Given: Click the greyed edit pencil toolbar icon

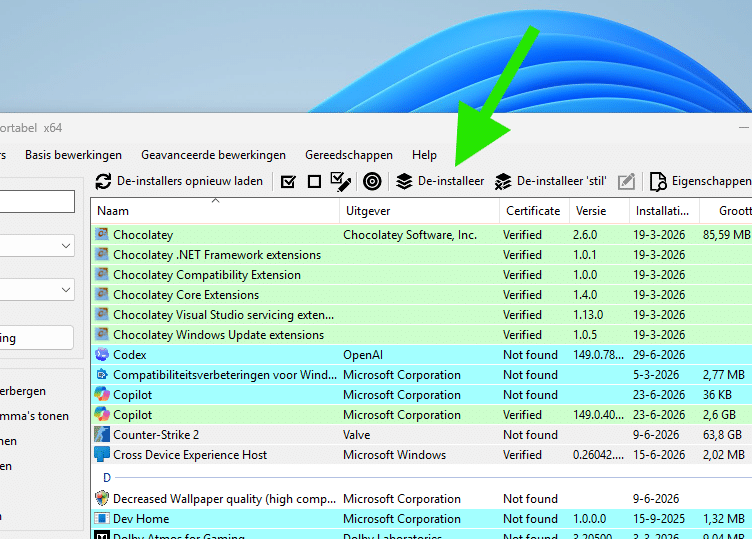Looking at the screenshot, I should [626, 181].
